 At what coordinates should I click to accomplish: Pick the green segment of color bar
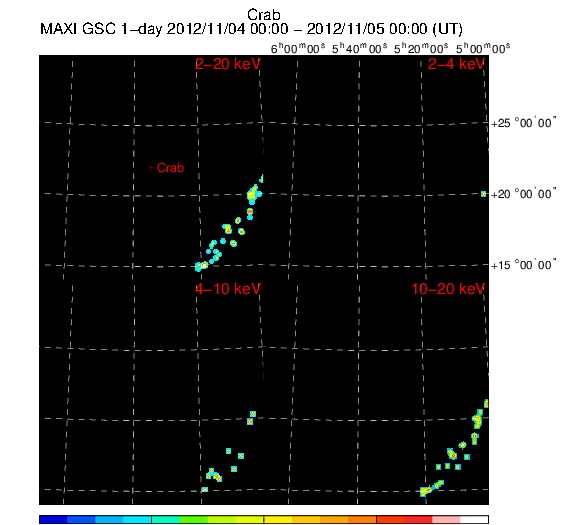click(x=193, y=519)
